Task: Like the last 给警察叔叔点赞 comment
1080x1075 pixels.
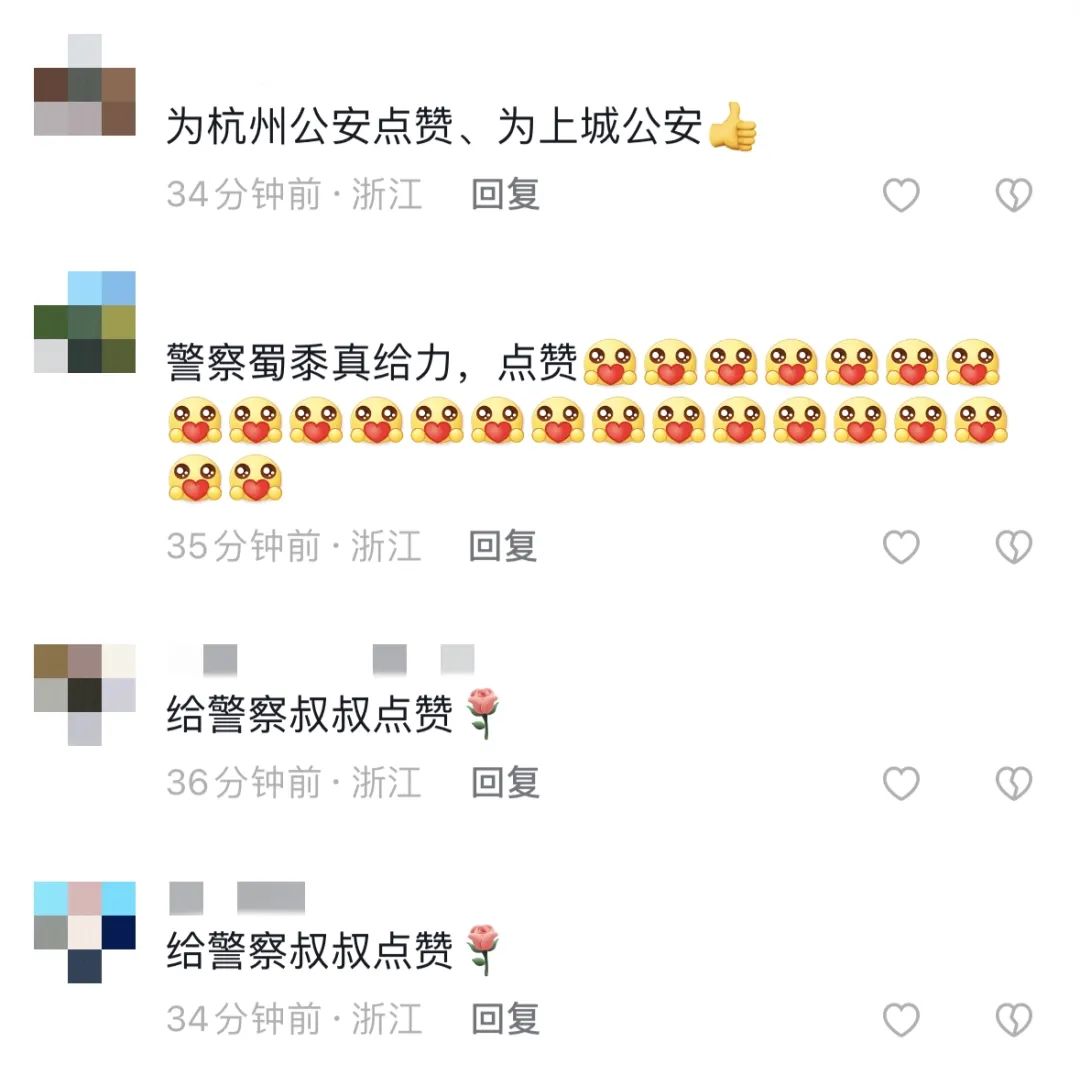Action: coord(901,1019)
